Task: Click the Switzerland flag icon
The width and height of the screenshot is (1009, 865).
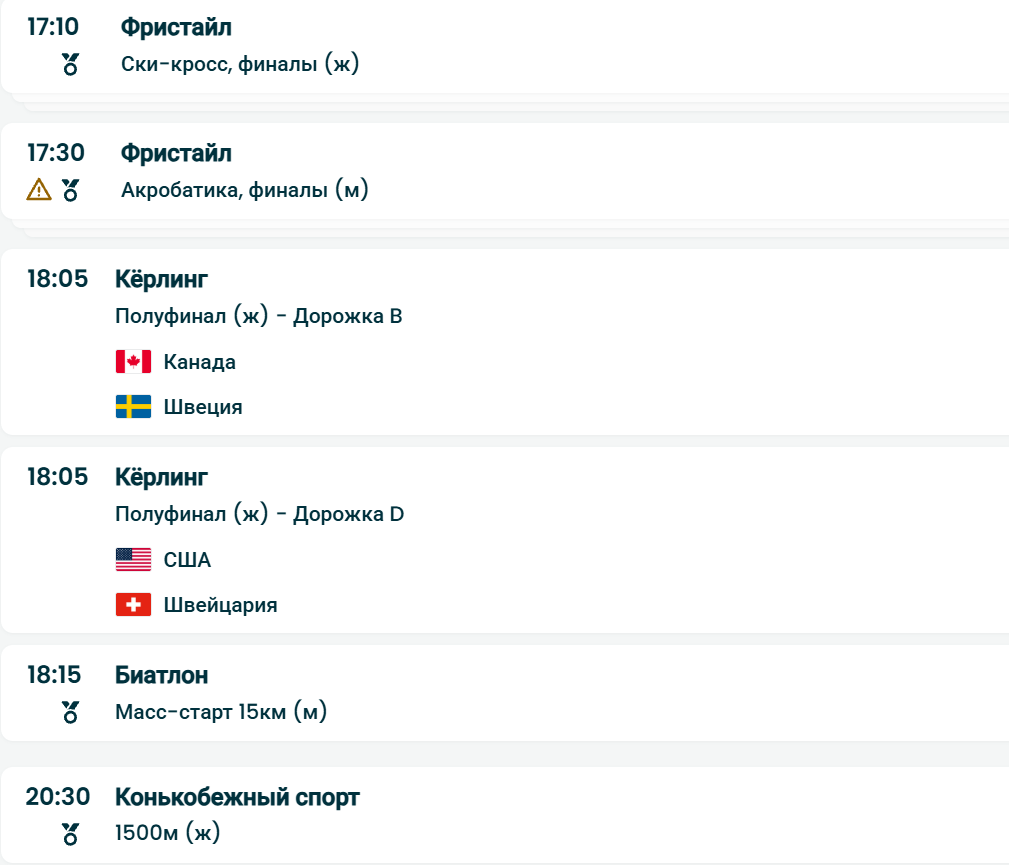Action: tap(133, 605)
